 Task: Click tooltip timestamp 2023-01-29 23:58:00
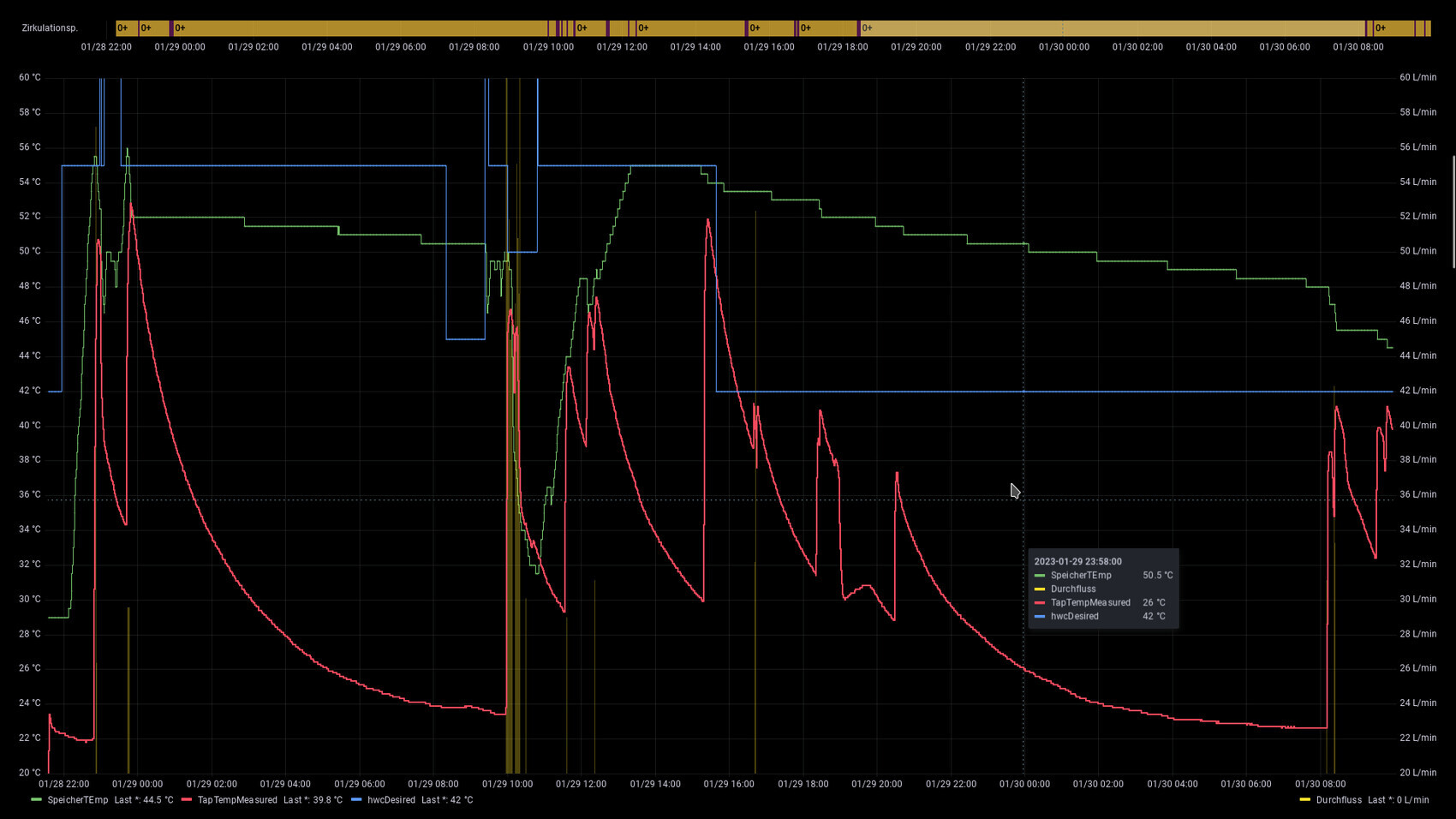click(1077, 562)
